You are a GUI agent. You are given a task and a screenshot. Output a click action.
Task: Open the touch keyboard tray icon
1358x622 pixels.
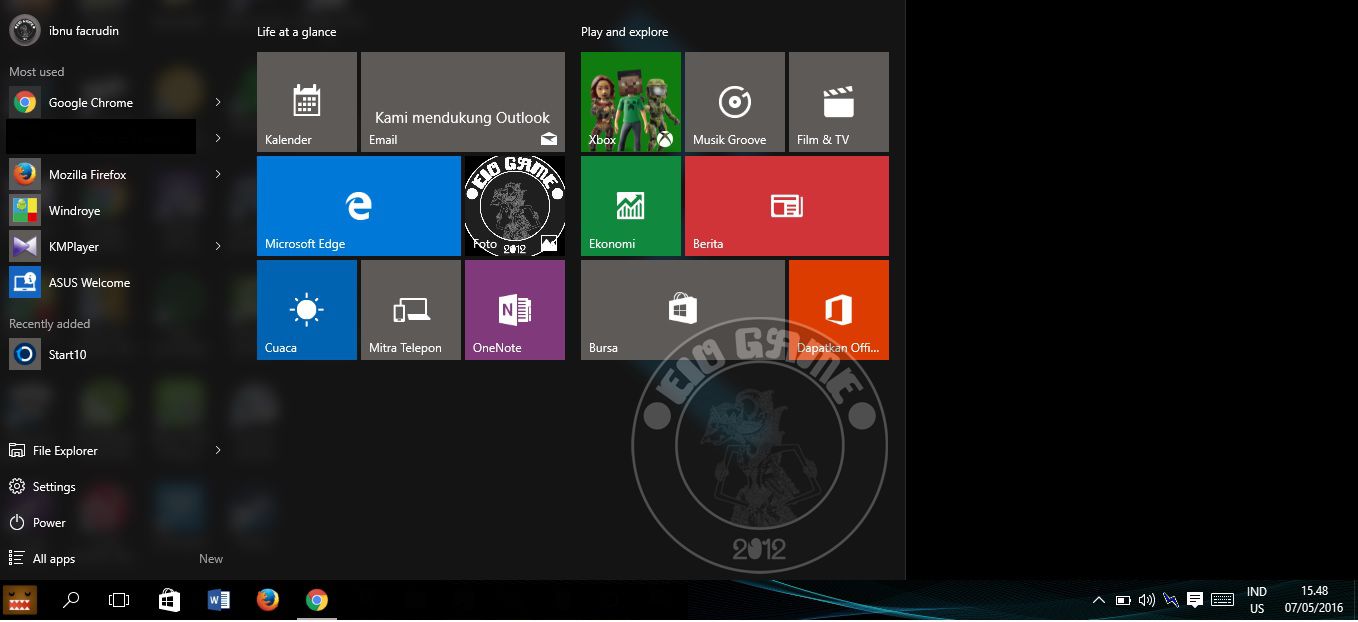click(x=1221, y=600)
